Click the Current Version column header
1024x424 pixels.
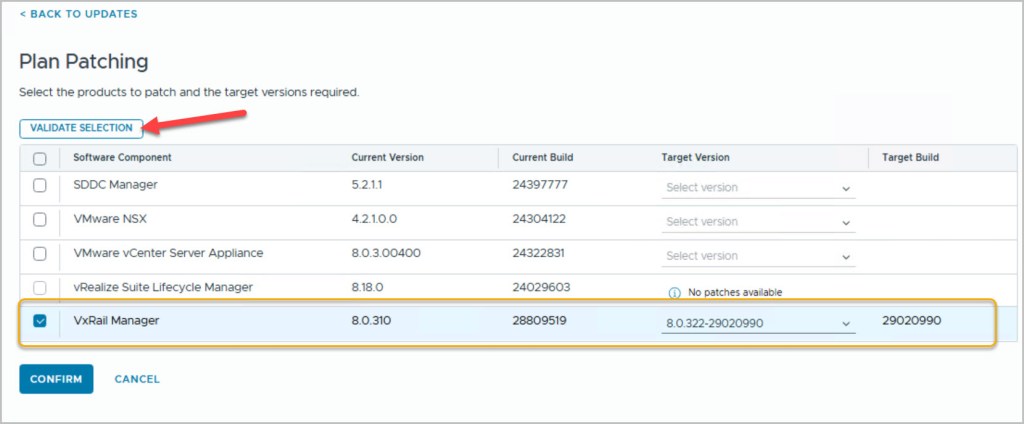click(387, 158)
